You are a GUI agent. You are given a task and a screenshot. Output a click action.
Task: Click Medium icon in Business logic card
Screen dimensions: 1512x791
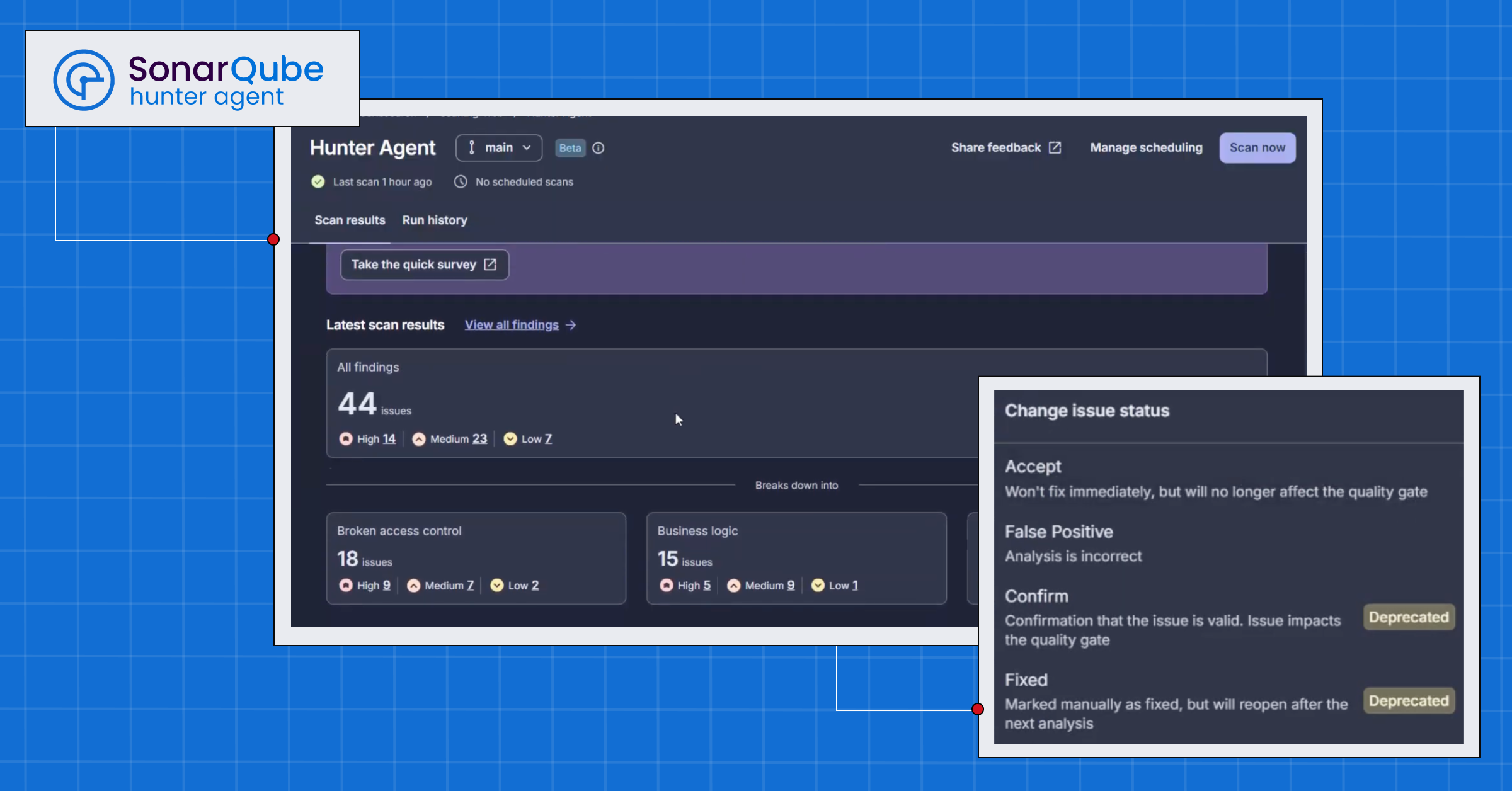click(x=734, y=585)
